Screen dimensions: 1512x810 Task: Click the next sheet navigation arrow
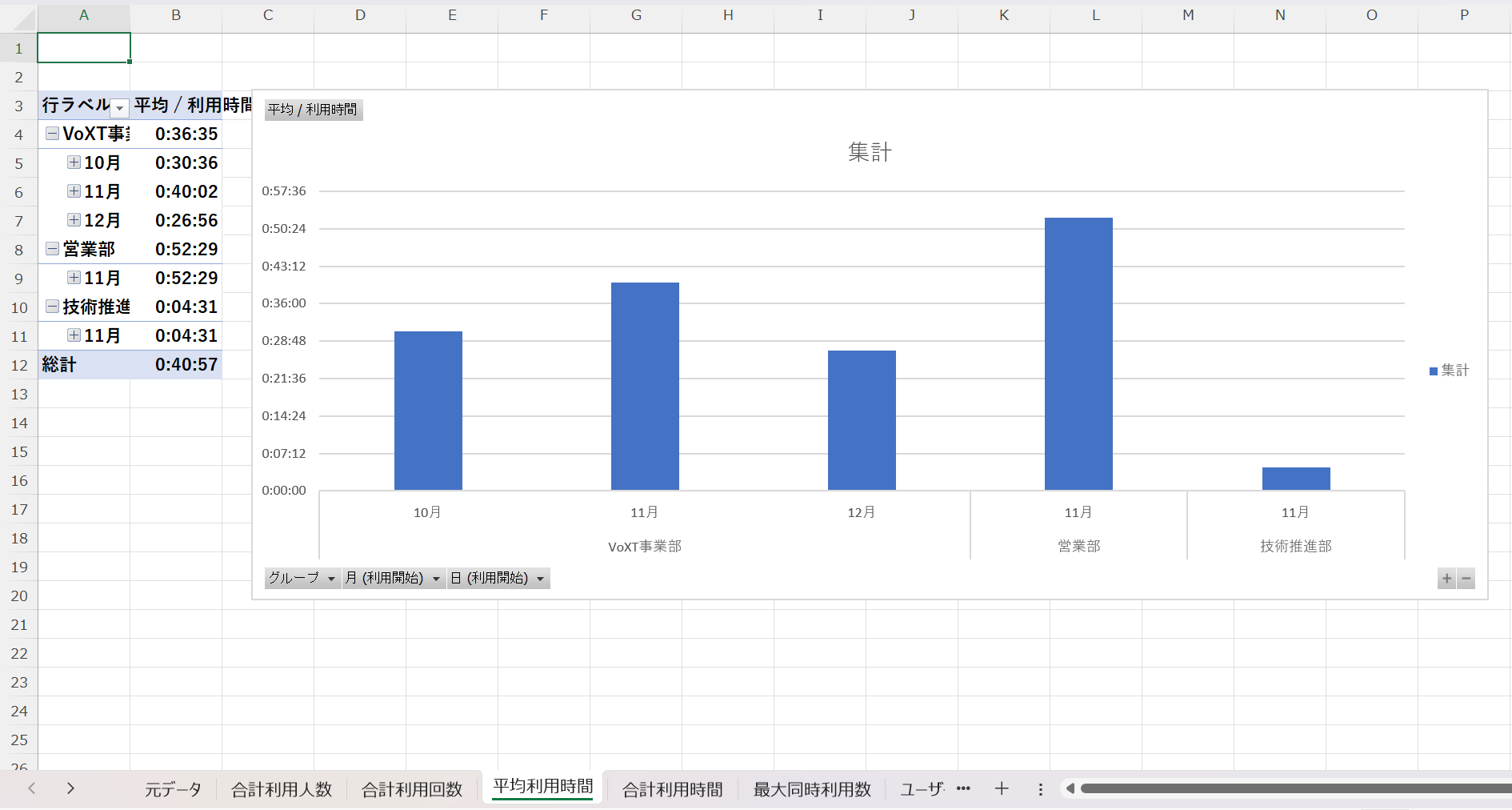click(x=70, y=788)
